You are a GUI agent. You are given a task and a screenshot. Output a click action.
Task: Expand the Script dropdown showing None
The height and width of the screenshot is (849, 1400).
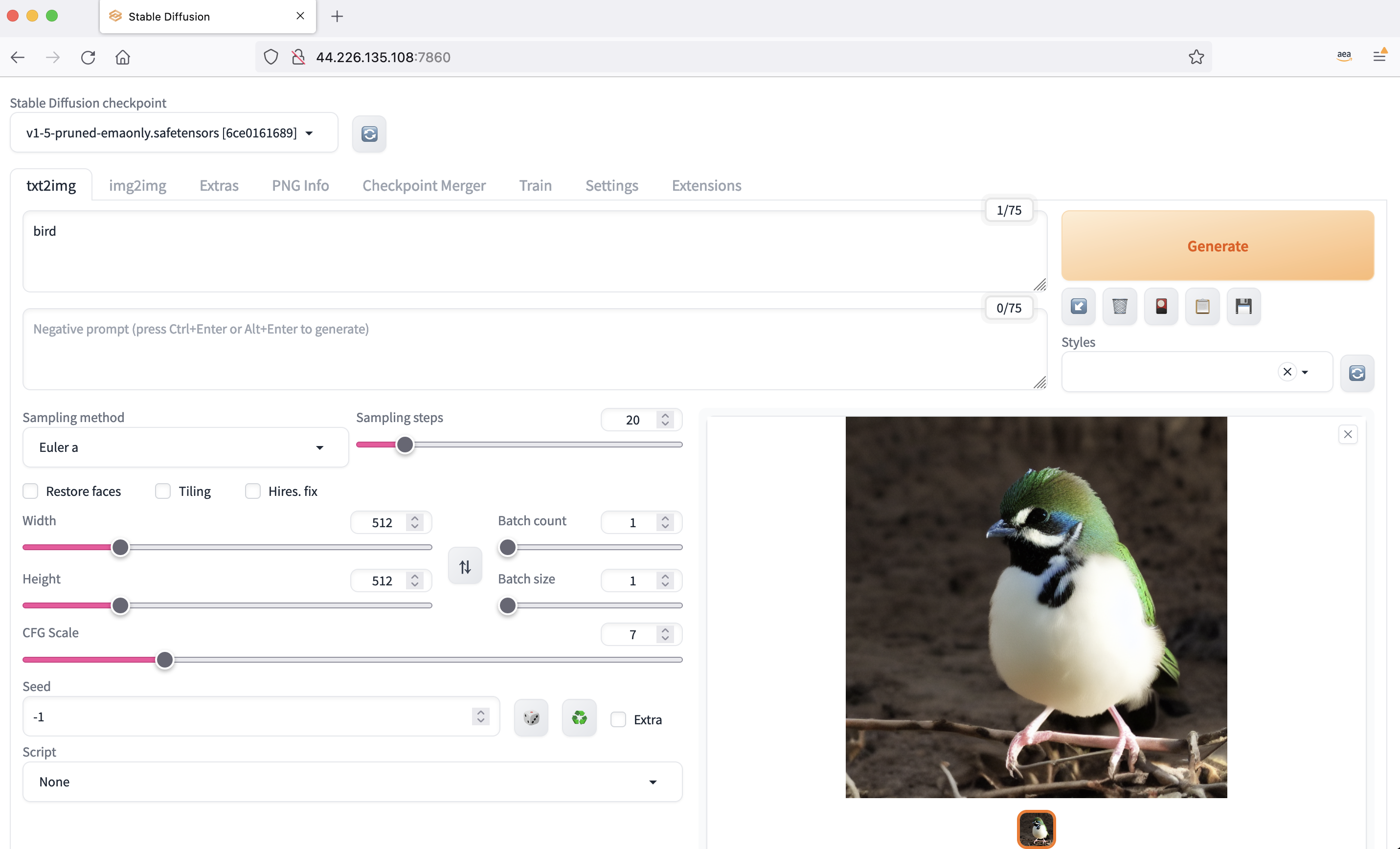point(352,782)
